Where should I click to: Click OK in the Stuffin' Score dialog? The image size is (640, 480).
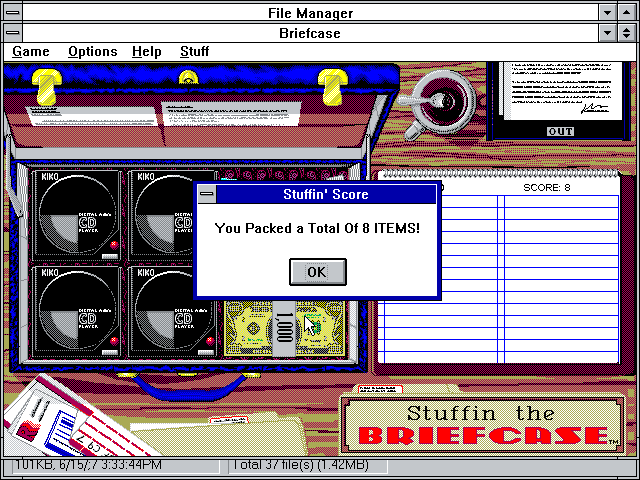point(318,272)
